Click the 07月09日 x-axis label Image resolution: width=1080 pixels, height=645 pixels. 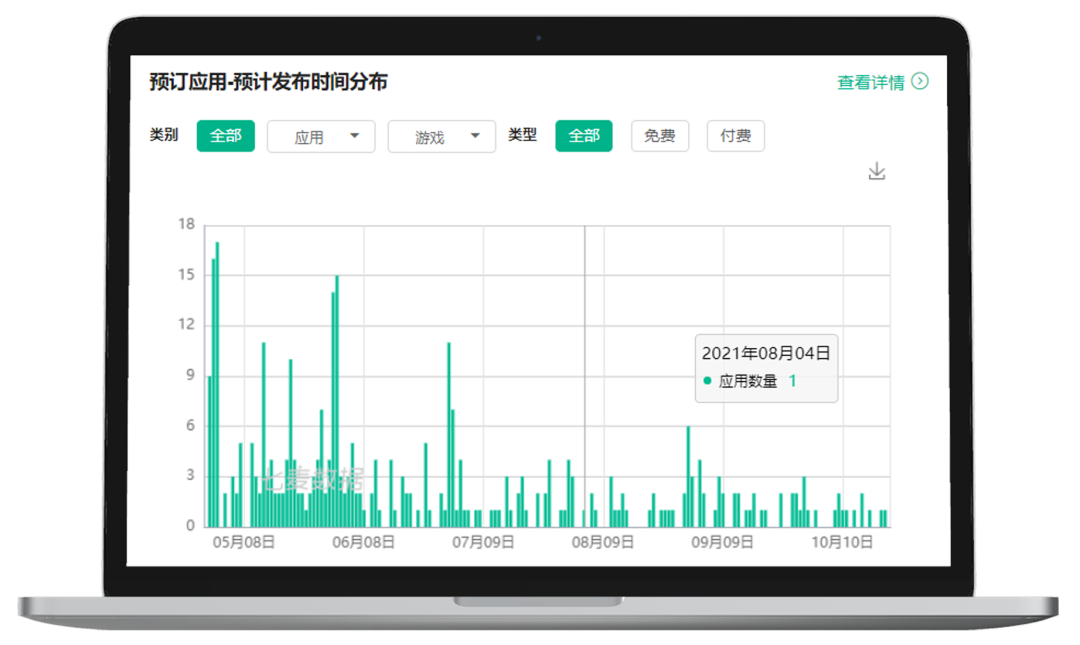[x=484, y=542]
